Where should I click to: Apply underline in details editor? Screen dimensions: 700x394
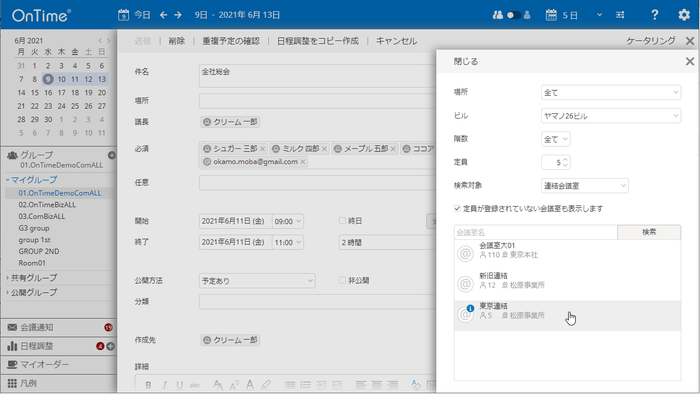click(x=179, y=385)
